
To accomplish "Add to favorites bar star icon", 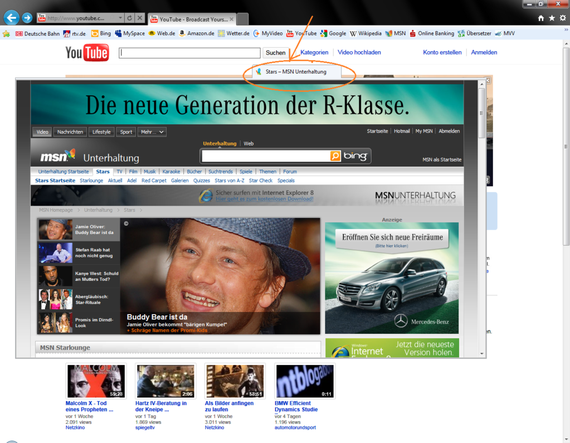I will 6,34.
